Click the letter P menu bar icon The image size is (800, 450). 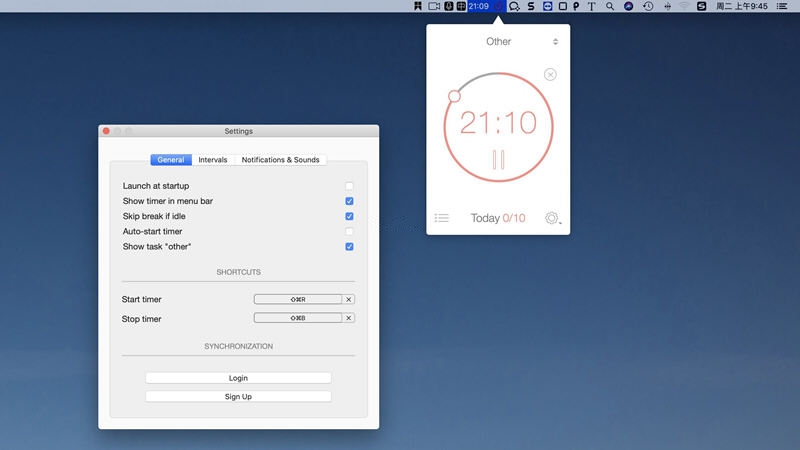[x=576, y=6]
